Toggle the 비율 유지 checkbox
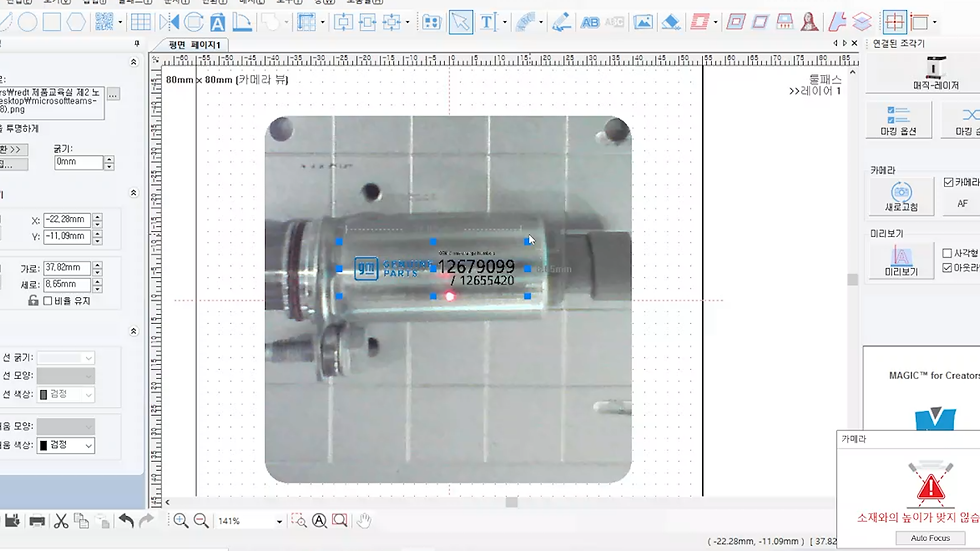 point(48,300)
